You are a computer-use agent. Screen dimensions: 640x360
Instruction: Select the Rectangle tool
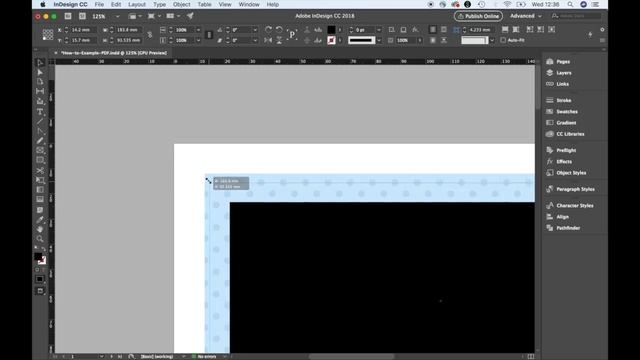pyautogui.click(x=40, y=160)
